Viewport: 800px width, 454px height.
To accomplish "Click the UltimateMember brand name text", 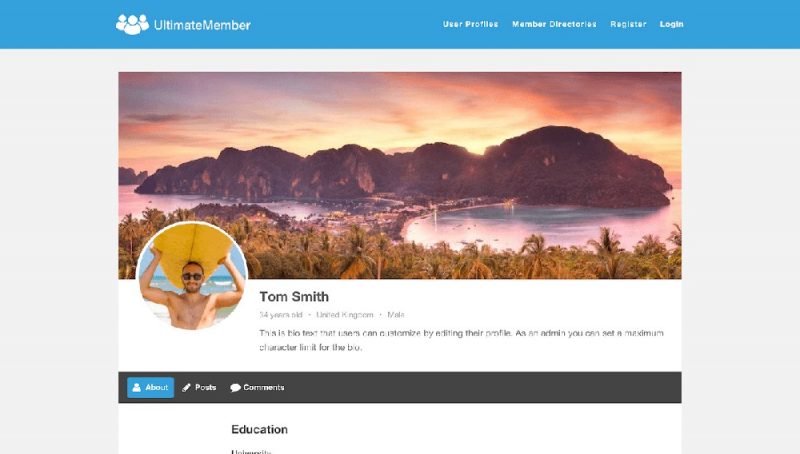I will (202, 25).
